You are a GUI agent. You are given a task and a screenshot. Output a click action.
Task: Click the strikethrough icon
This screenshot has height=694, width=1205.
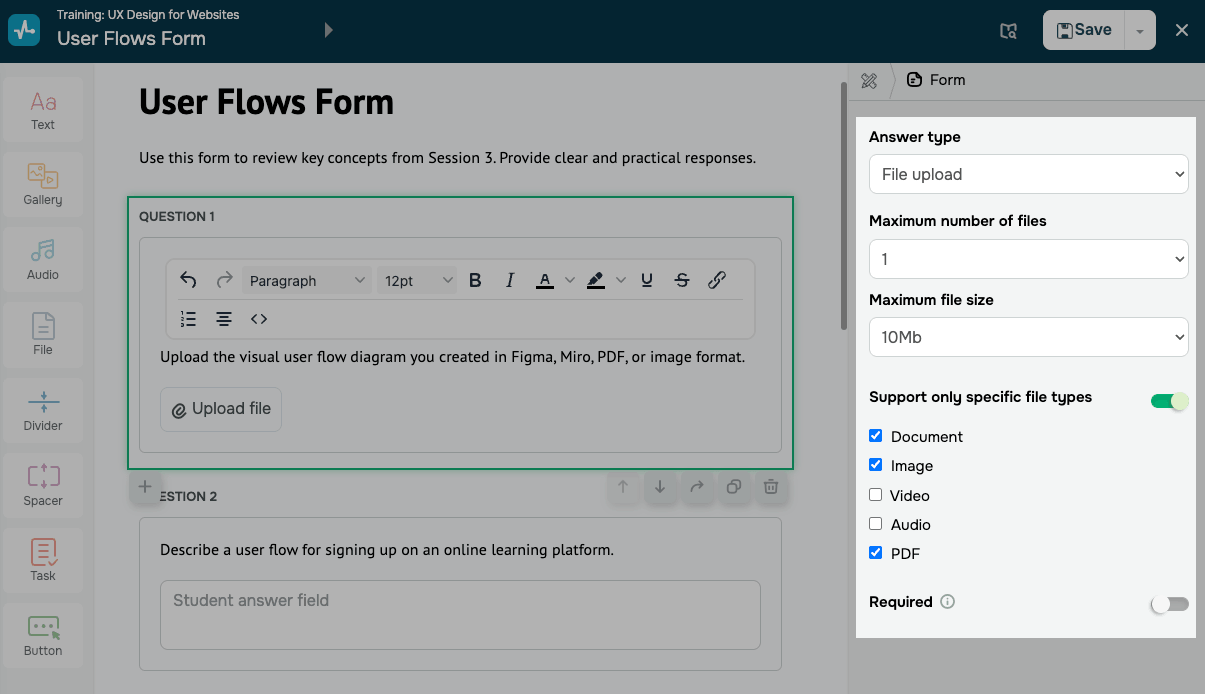(682, 281)
